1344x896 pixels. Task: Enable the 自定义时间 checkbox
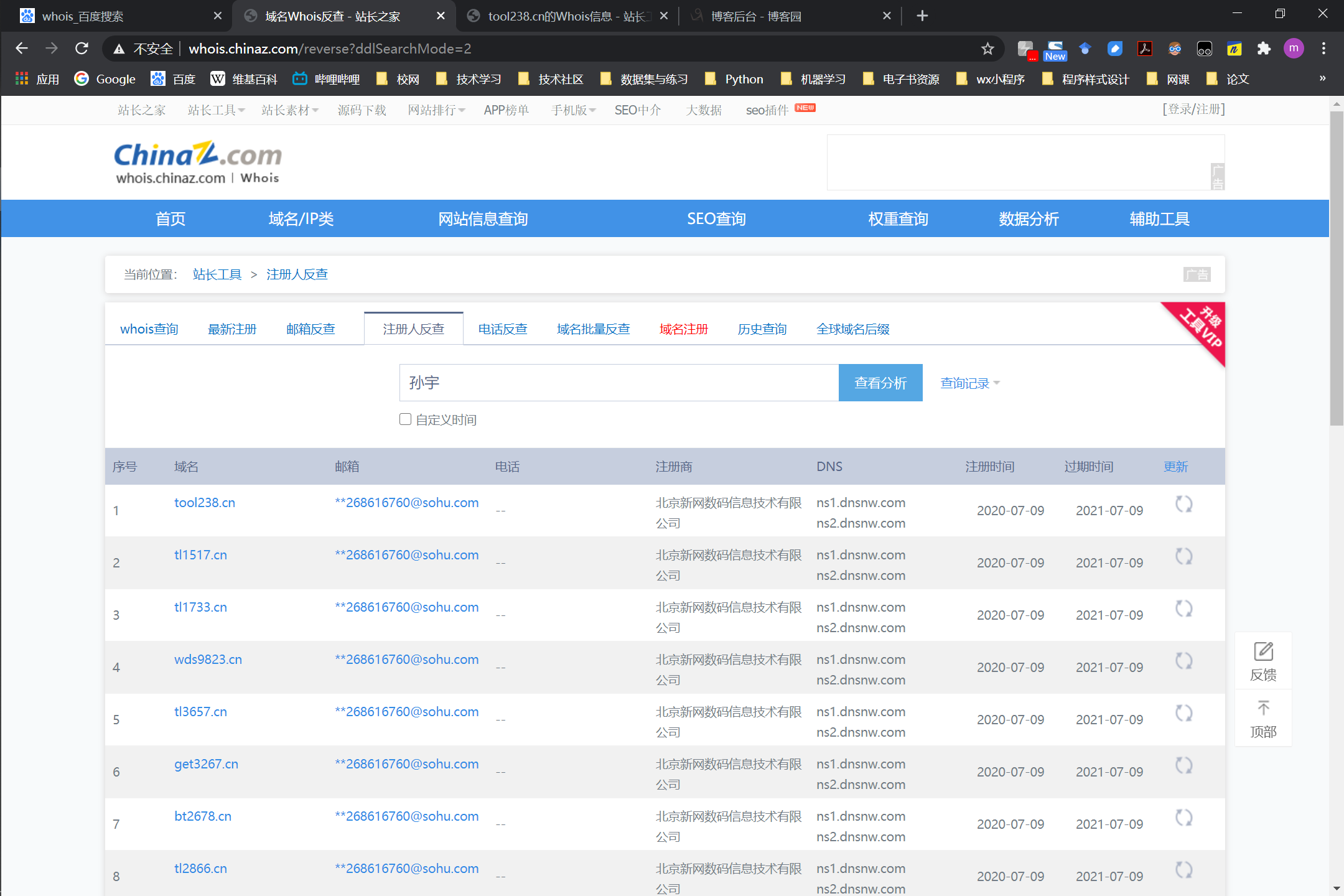[405, 419]
